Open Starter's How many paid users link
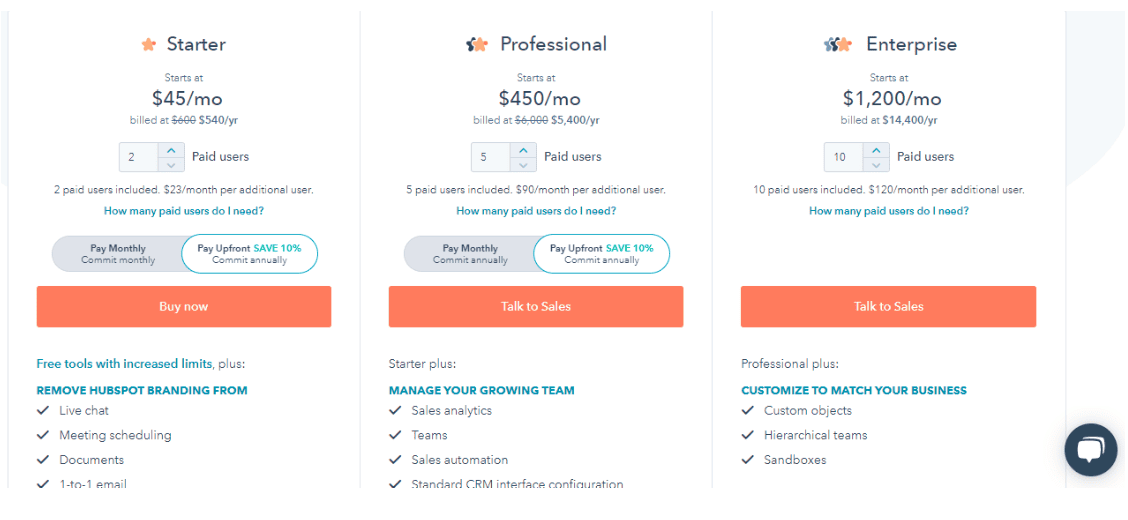 184,211
